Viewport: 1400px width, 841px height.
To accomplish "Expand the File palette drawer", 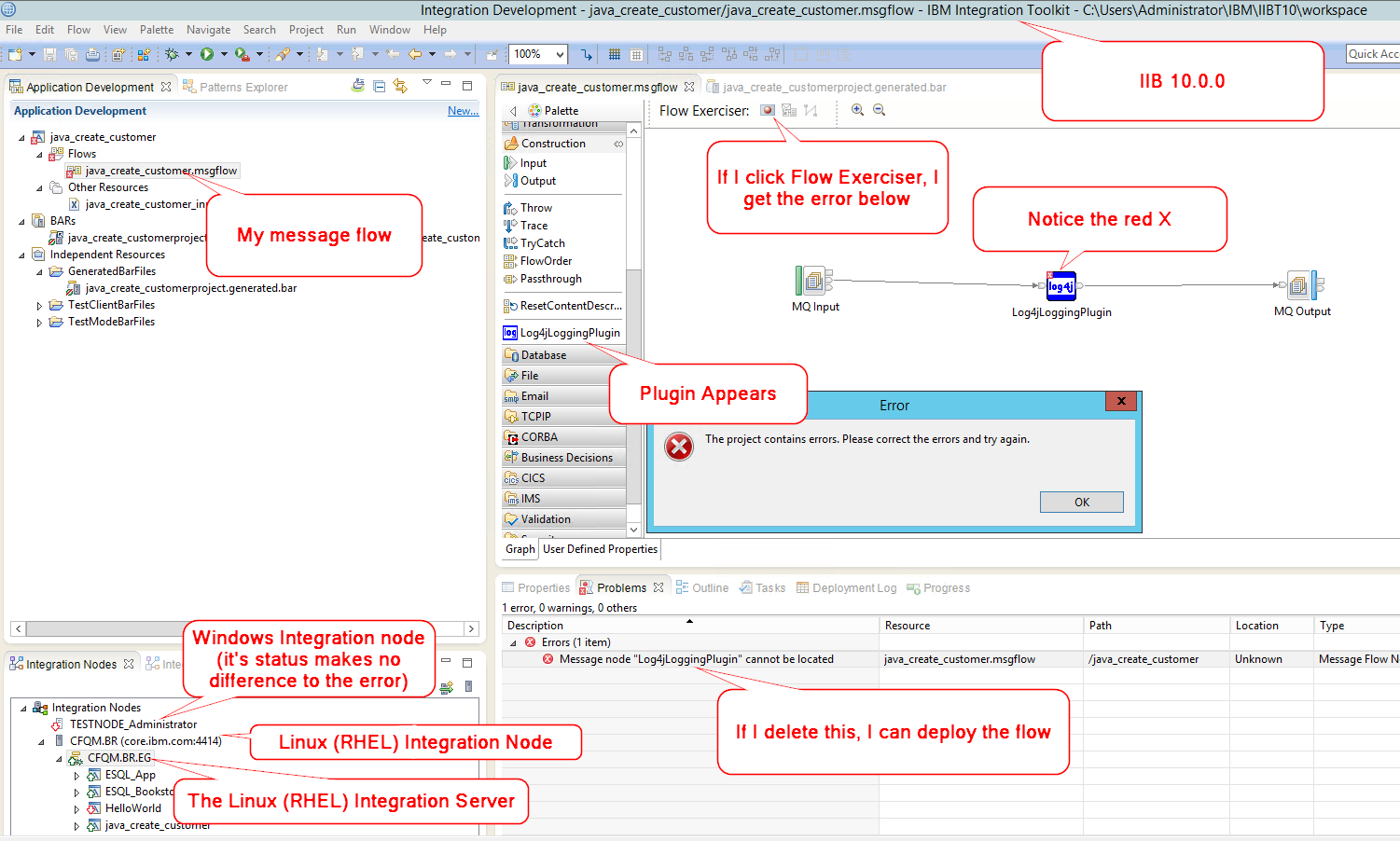I will point(563,376).
